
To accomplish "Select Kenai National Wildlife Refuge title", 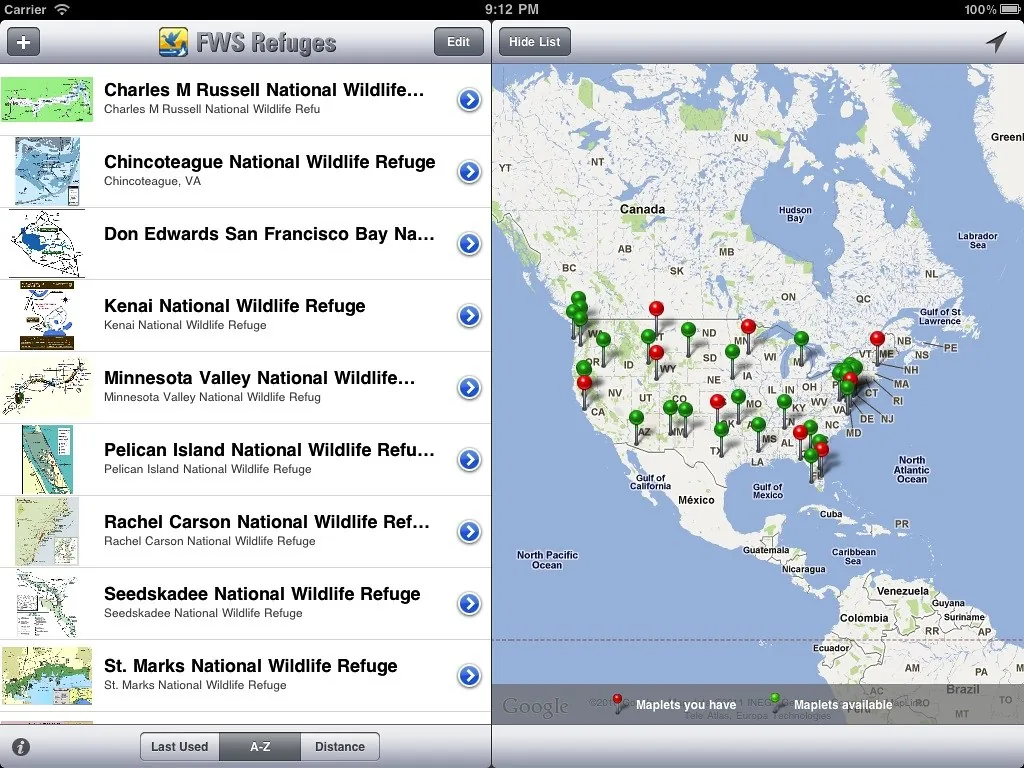I will [x=234, y=306].
